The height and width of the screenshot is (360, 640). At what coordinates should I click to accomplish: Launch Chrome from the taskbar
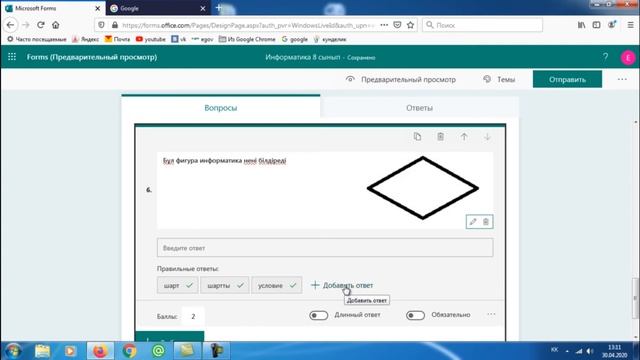[x=129, y=351]
